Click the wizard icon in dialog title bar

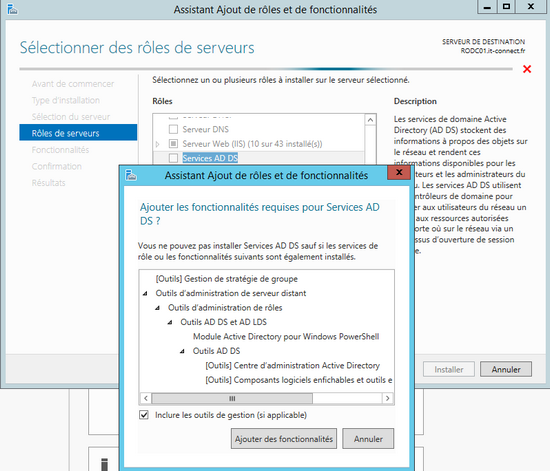coord(131,175)
